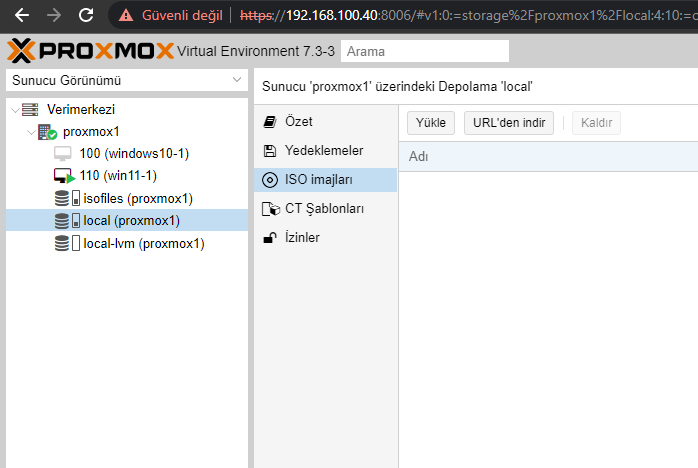Open the Özet section

299,121
